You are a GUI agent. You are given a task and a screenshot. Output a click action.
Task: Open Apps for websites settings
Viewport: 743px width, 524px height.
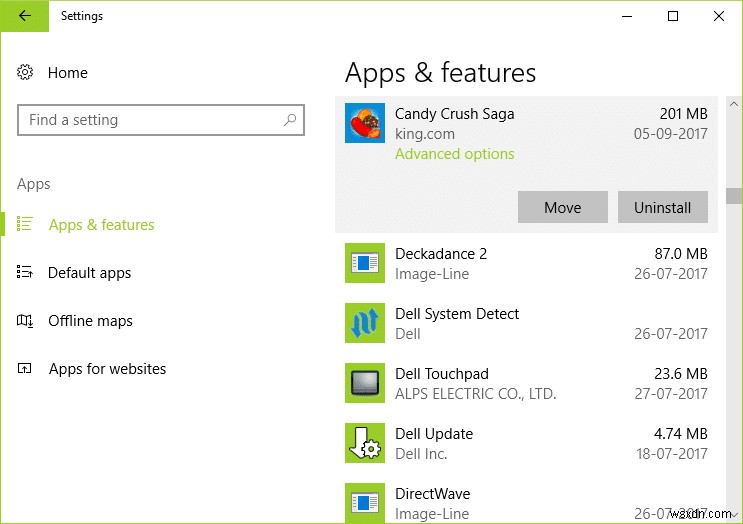coord(108,369)
